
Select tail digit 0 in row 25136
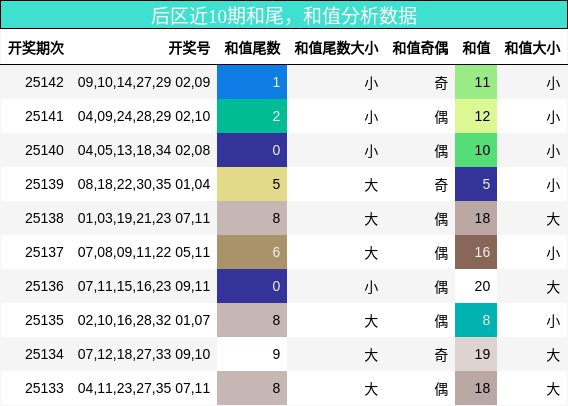coord(252,286)
